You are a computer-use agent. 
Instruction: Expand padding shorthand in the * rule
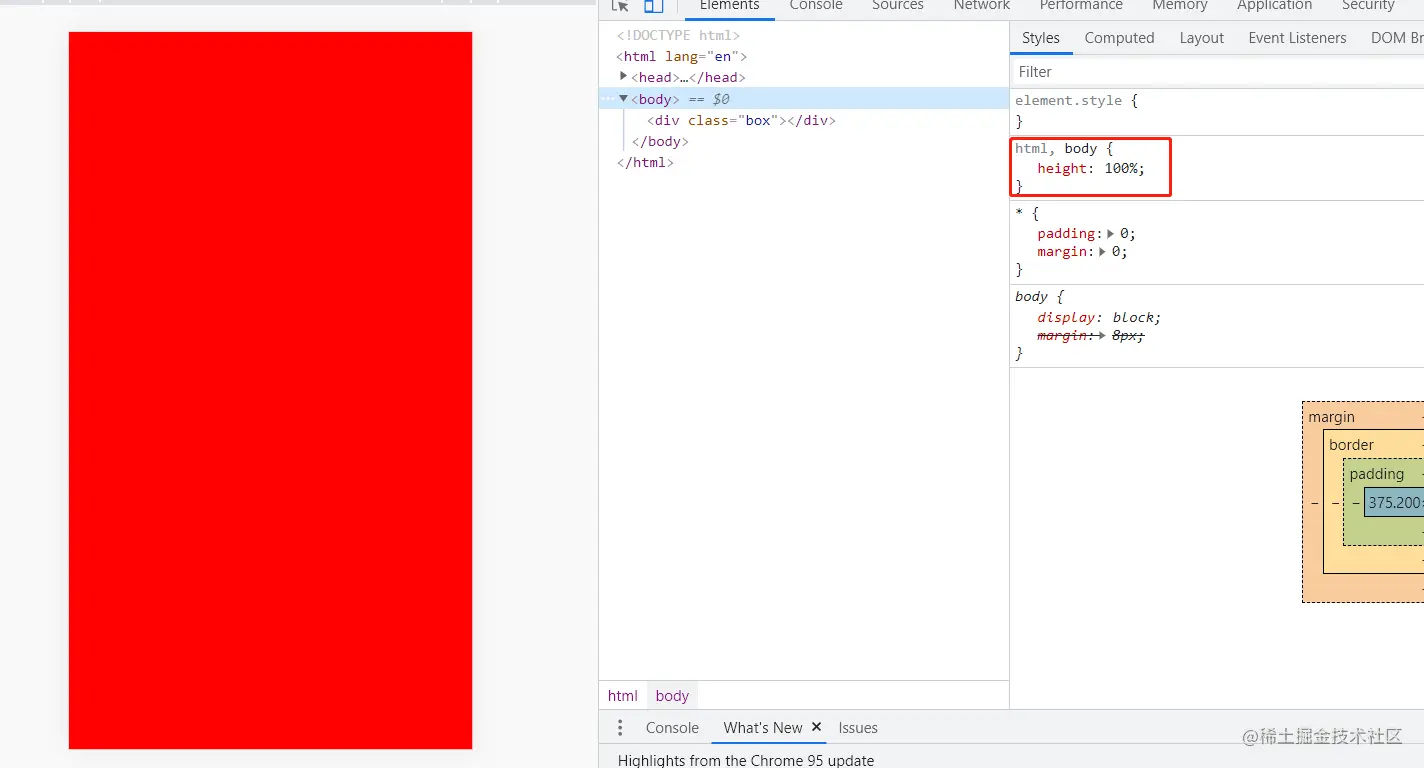pos(1110,233)
